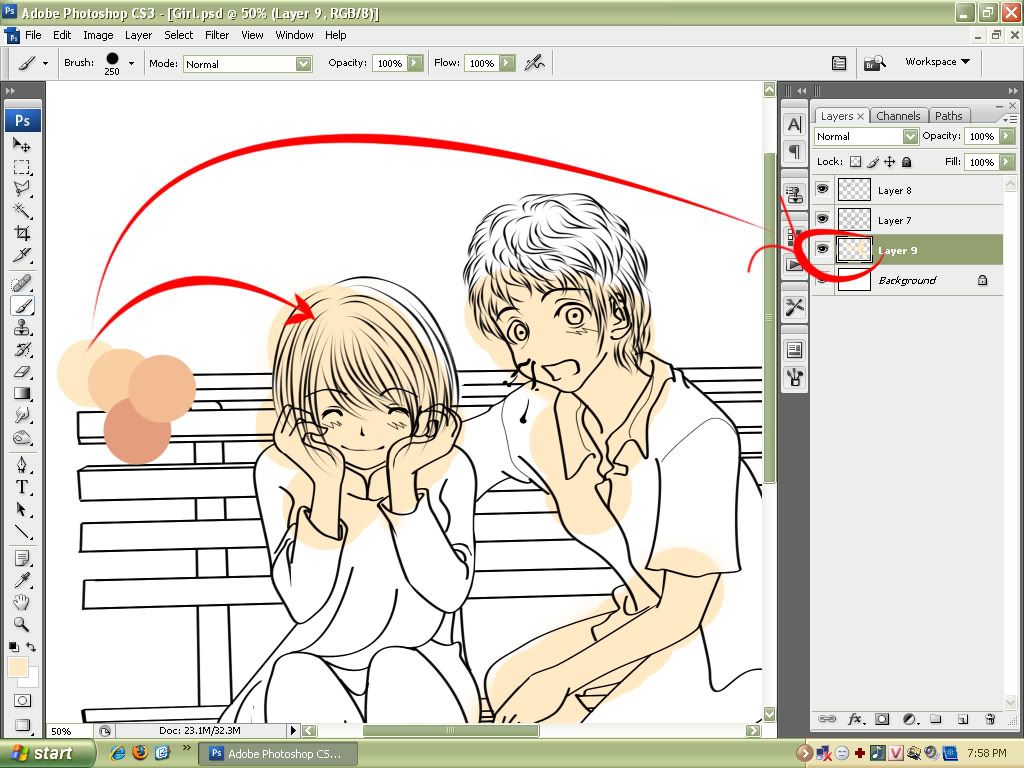Screen dimensions: 1024x768
Task: Select the Crop tool
Action: (x=22, y=233)
